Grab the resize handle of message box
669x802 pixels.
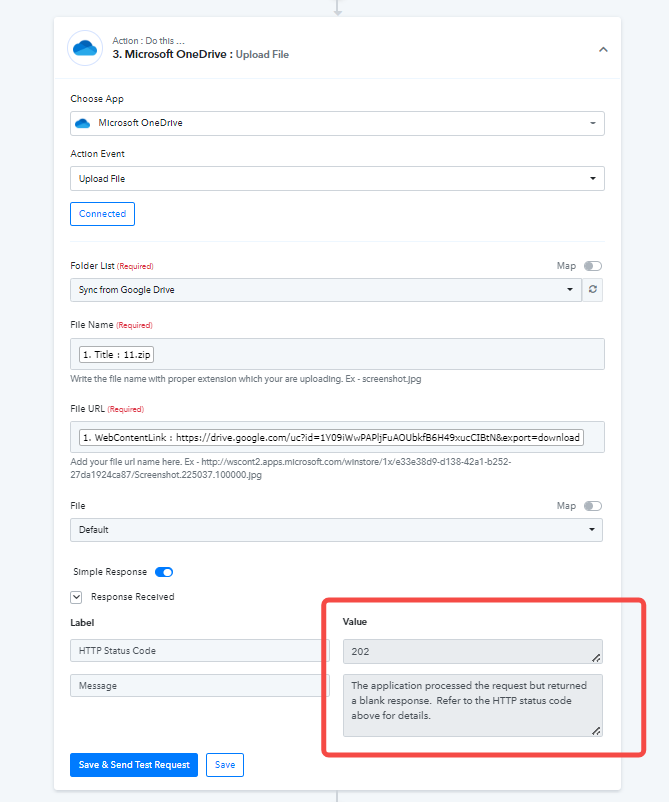[x=596, y=731]
